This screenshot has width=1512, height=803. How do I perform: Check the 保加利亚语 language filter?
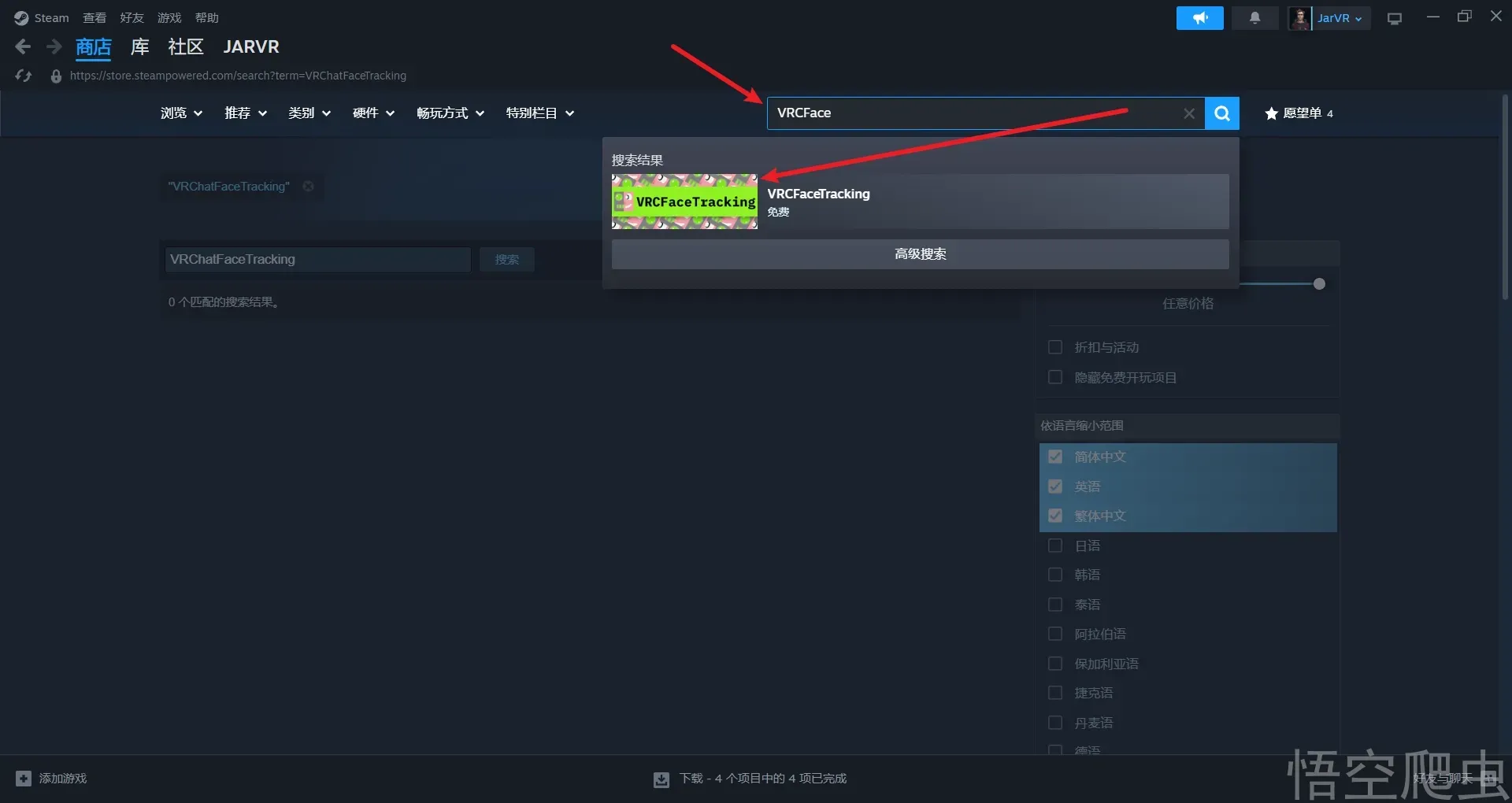[1055, 664]
